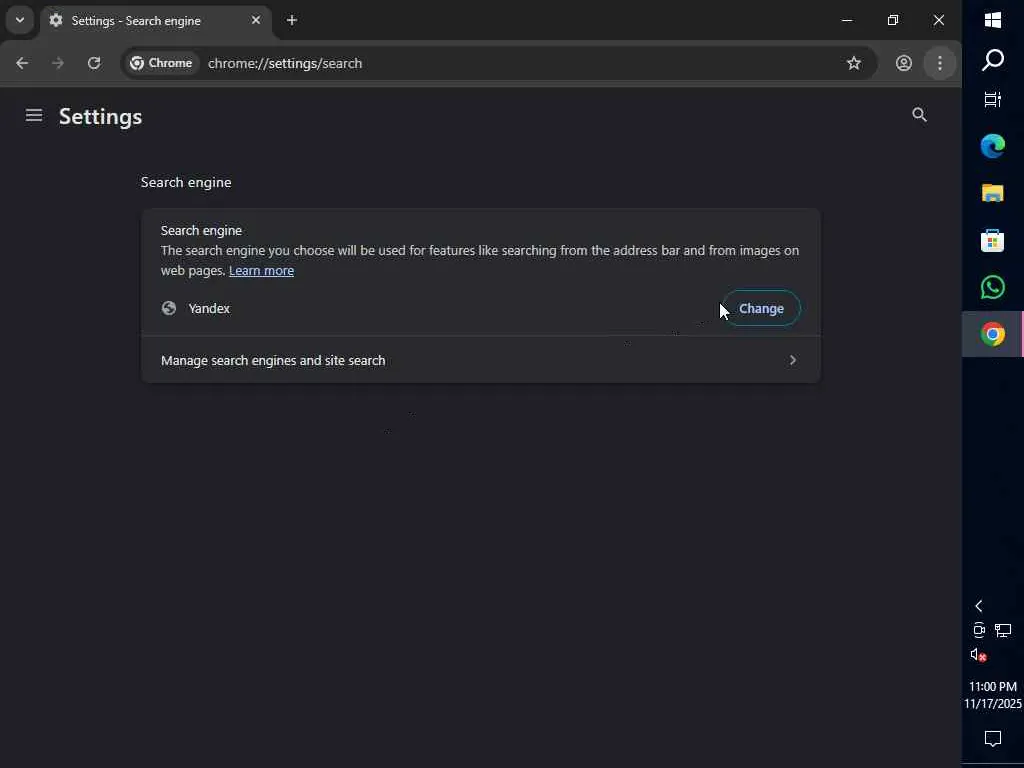Viewport: 1024px width, 768px height.
Task: Open Windows taskbar search
Action: pos(993,60)
